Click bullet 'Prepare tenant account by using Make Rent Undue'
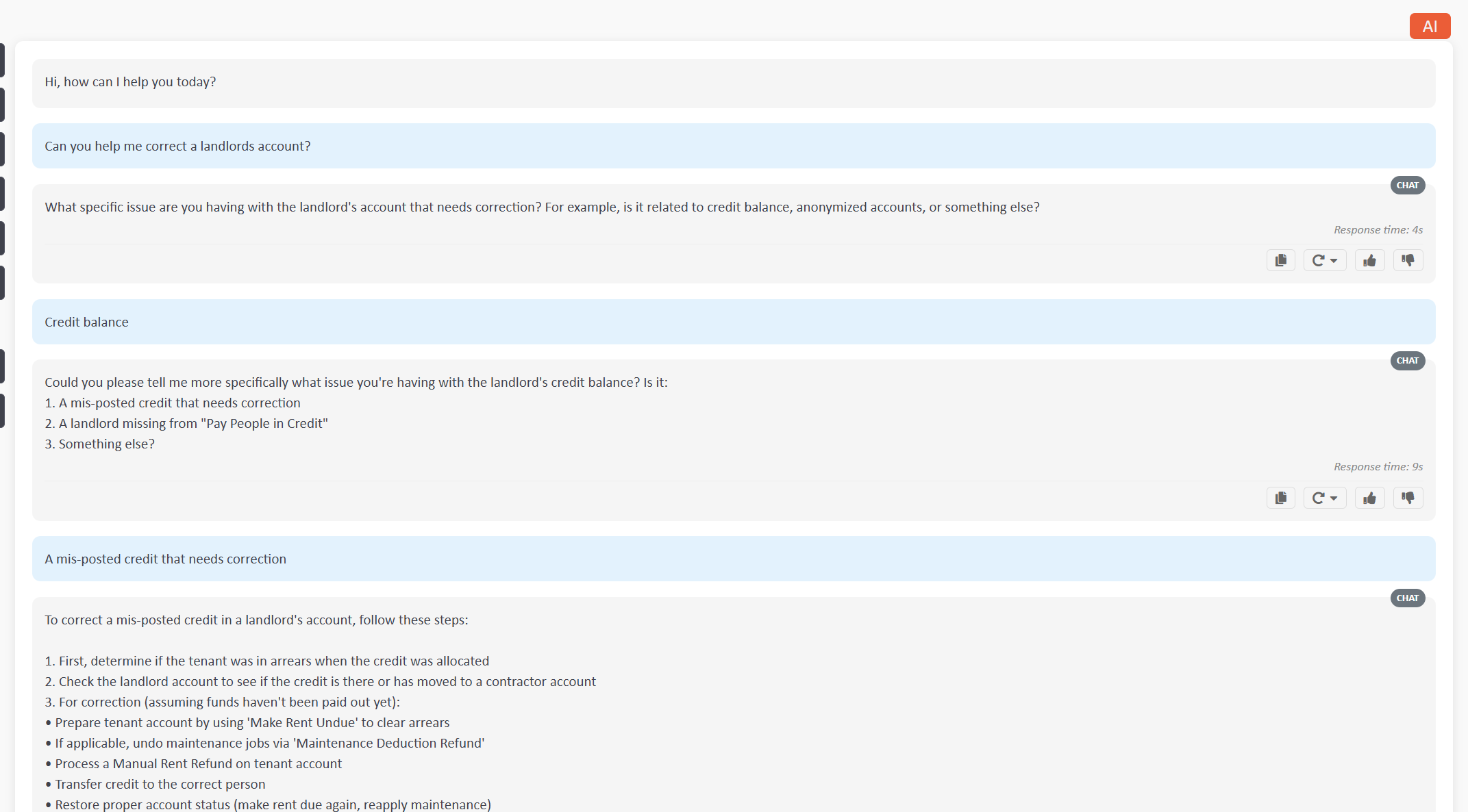The image size is (1468, 812). [x=247, y=723]
